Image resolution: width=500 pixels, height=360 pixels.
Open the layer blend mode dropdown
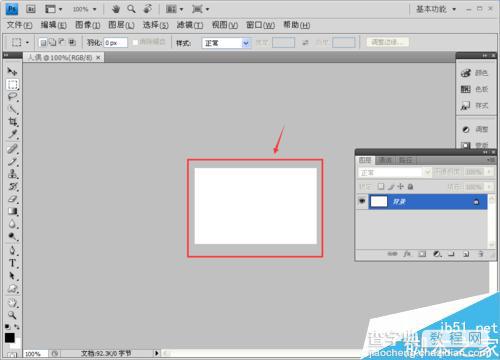coord(394,172)
